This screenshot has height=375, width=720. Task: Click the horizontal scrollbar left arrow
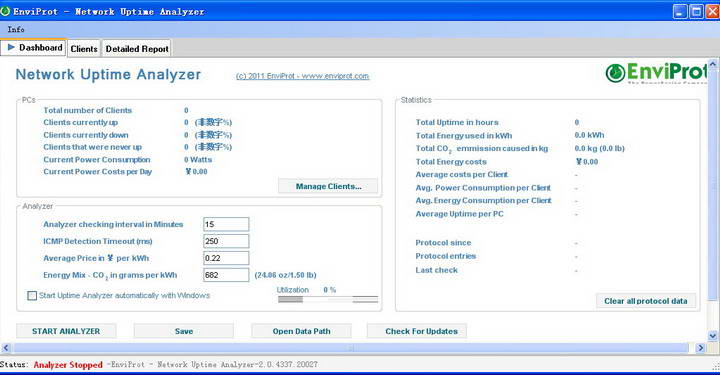6,348
